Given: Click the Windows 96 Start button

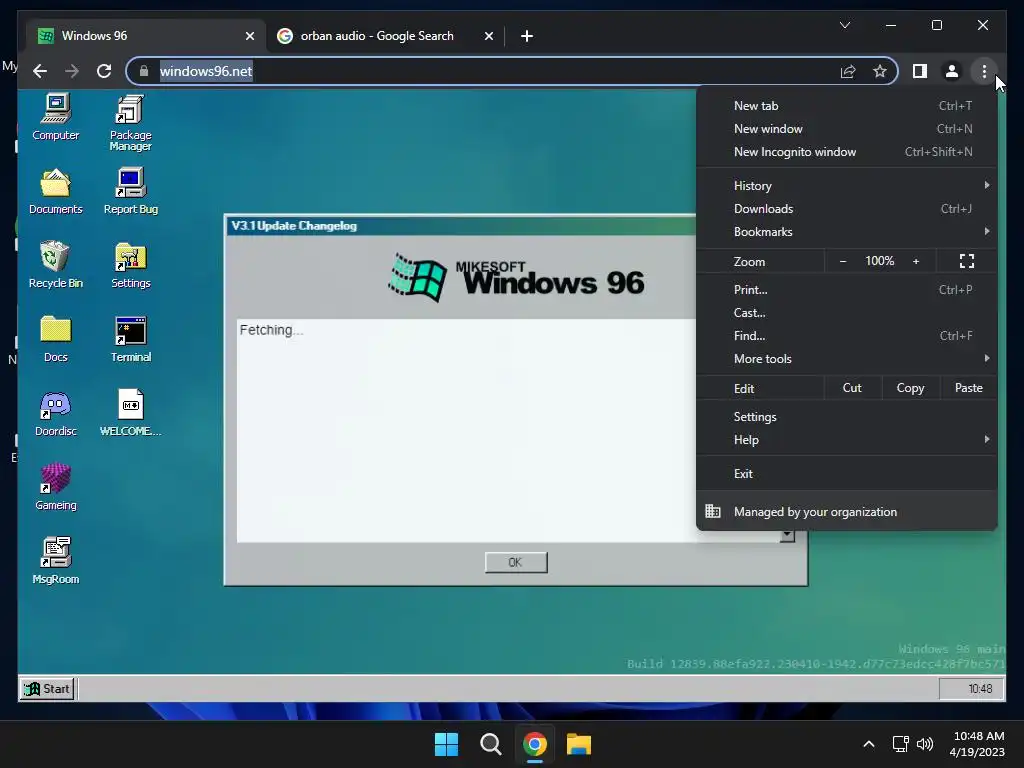Looking at the screenshot, I should click(47, 688).
